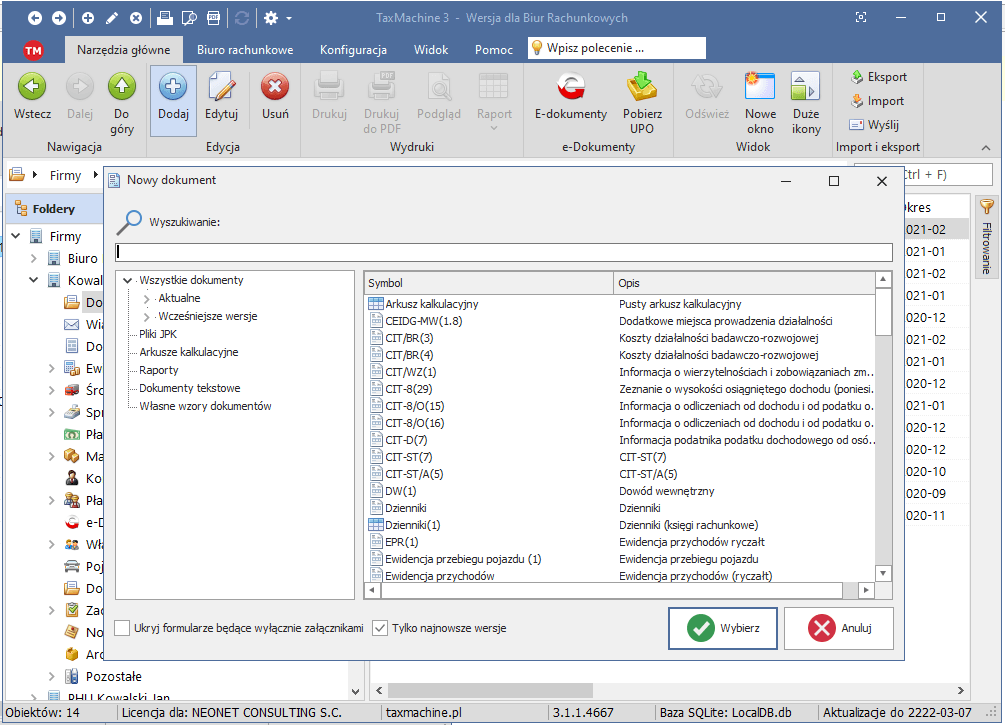This screenshot has height=725, width=1005.
Task: Open Nowe okno from the ribbon
Action: [x=760, y=88]
